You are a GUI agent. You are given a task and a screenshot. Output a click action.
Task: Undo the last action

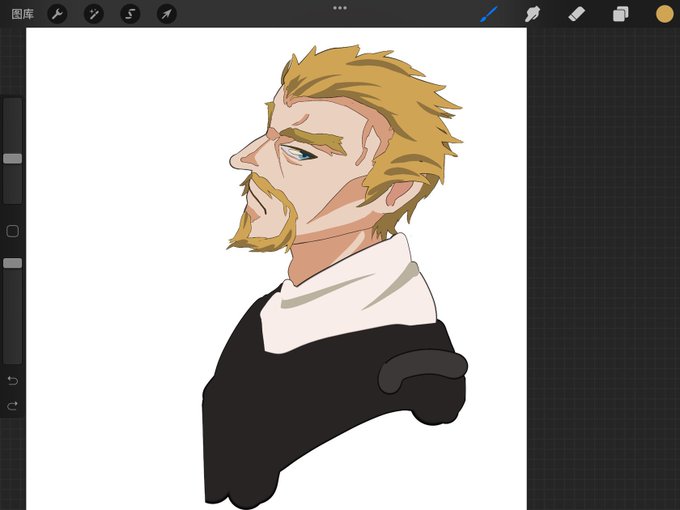tap(13, 380)
